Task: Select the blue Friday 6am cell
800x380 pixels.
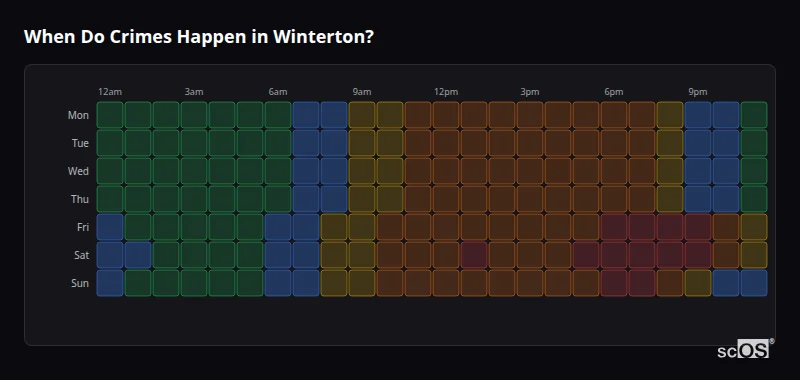Action: 278,227
